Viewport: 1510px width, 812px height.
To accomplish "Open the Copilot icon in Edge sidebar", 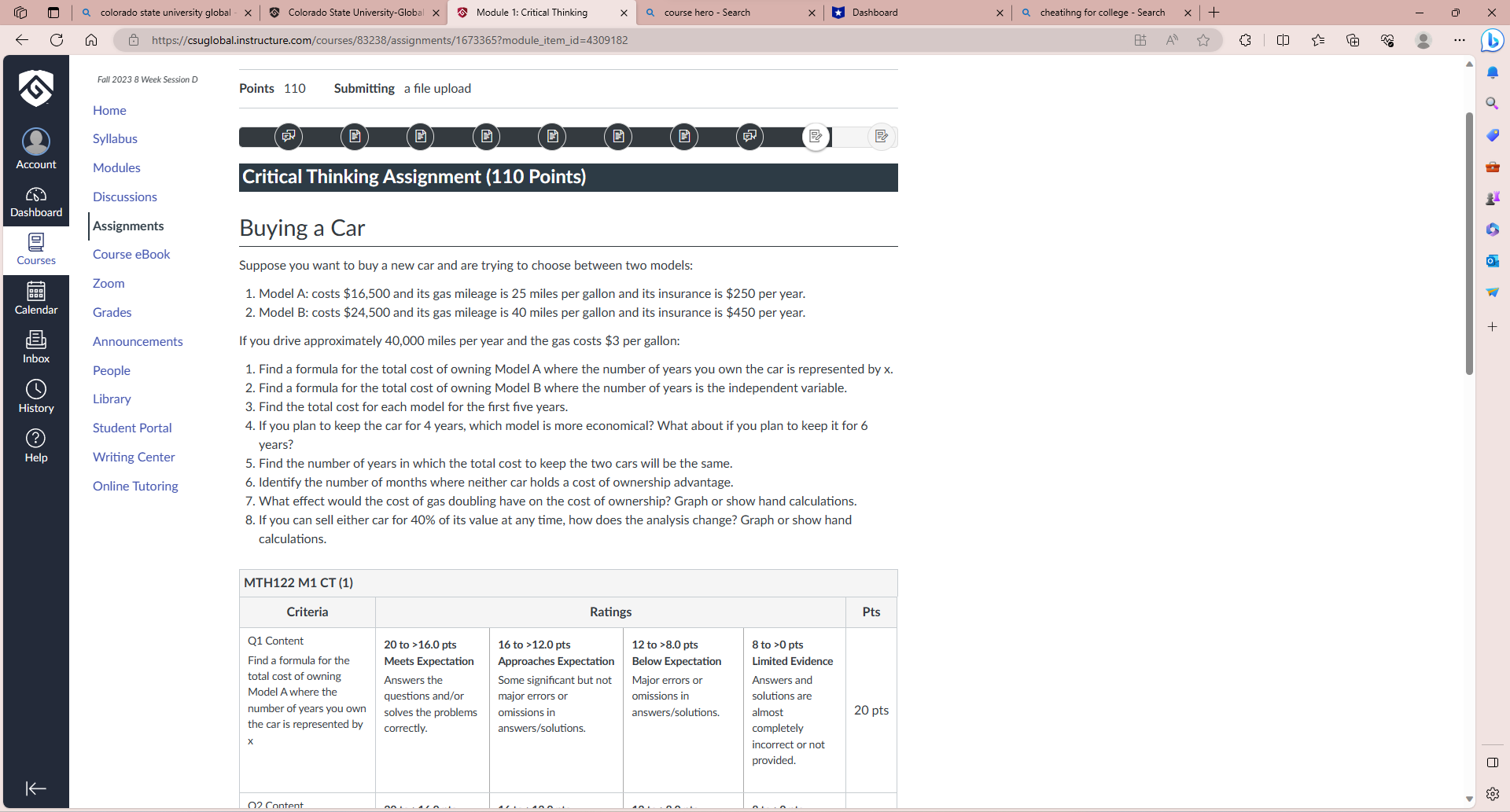I will coord(1492,40).
